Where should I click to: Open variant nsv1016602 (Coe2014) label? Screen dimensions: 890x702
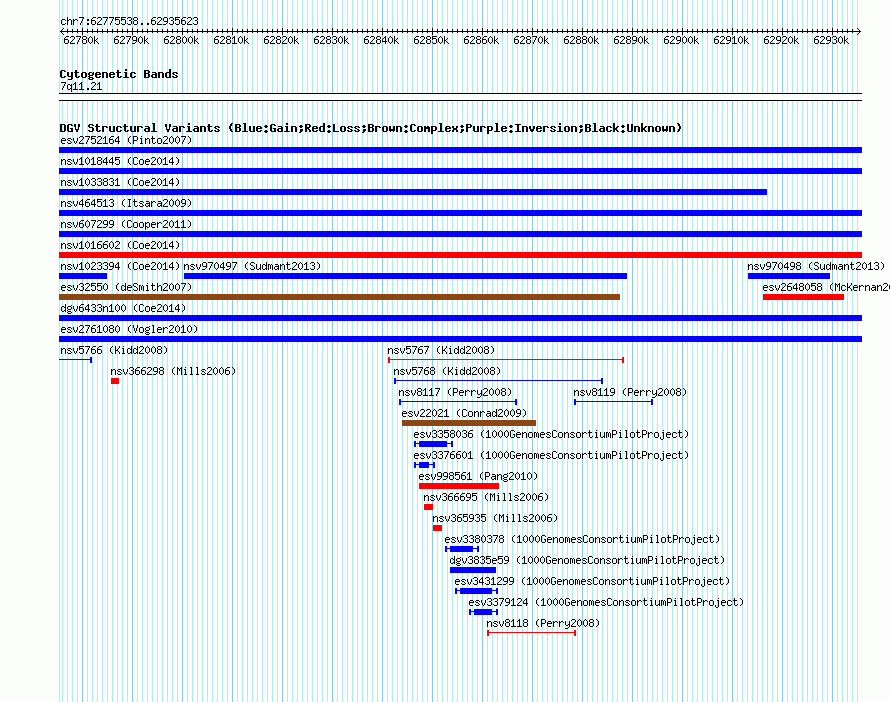[x=120, y=245]
